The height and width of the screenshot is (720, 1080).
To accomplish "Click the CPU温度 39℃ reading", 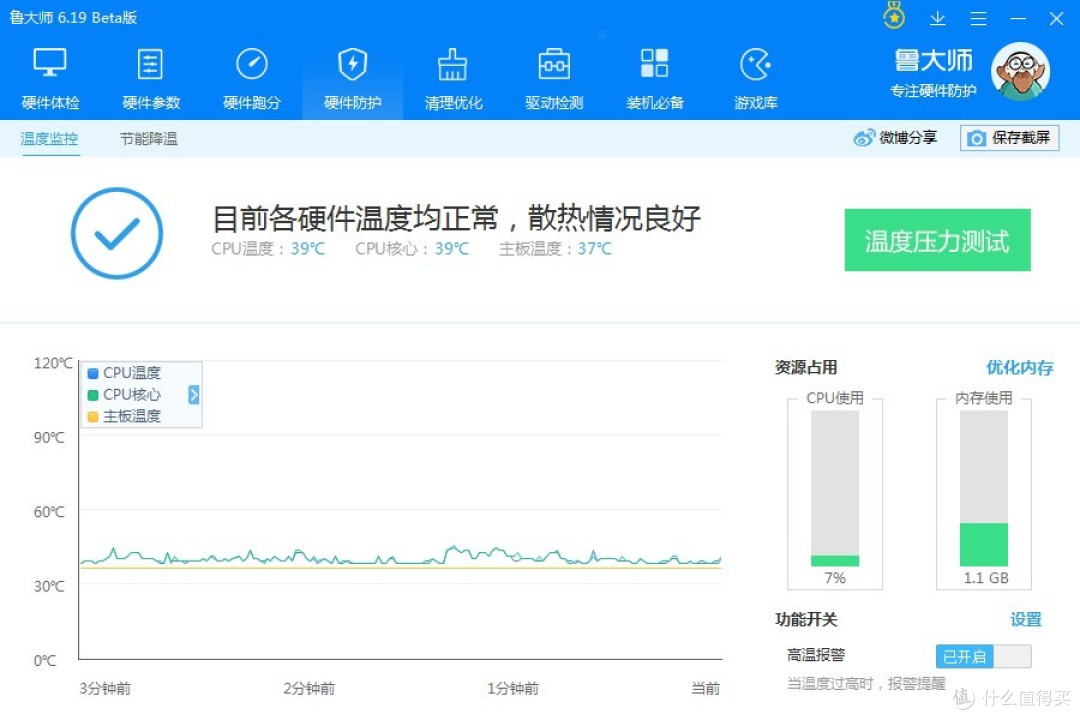I will (x=268, y=249).
